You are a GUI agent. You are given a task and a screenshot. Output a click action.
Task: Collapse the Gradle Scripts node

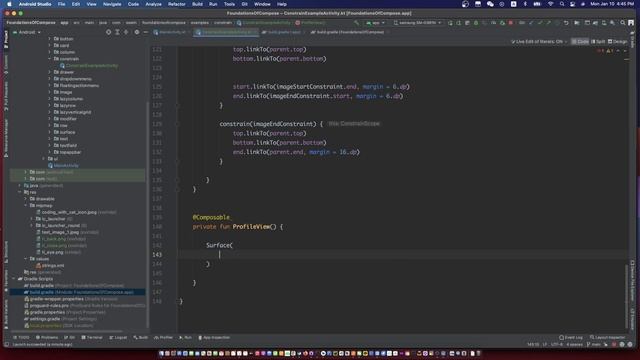13,279
